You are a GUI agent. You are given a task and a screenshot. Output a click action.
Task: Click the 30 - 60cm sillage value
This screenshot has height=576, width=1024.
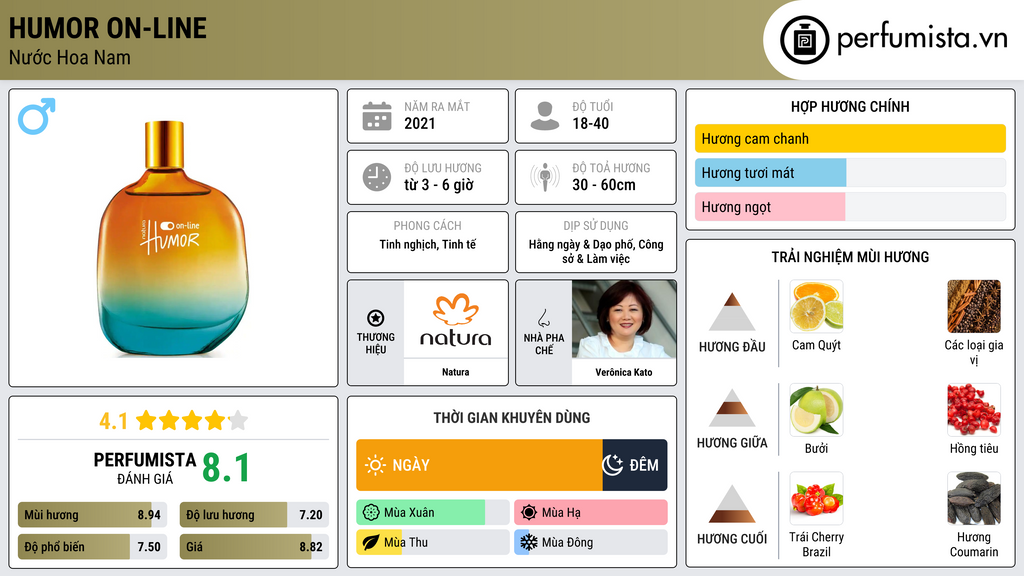pos(604,185)
